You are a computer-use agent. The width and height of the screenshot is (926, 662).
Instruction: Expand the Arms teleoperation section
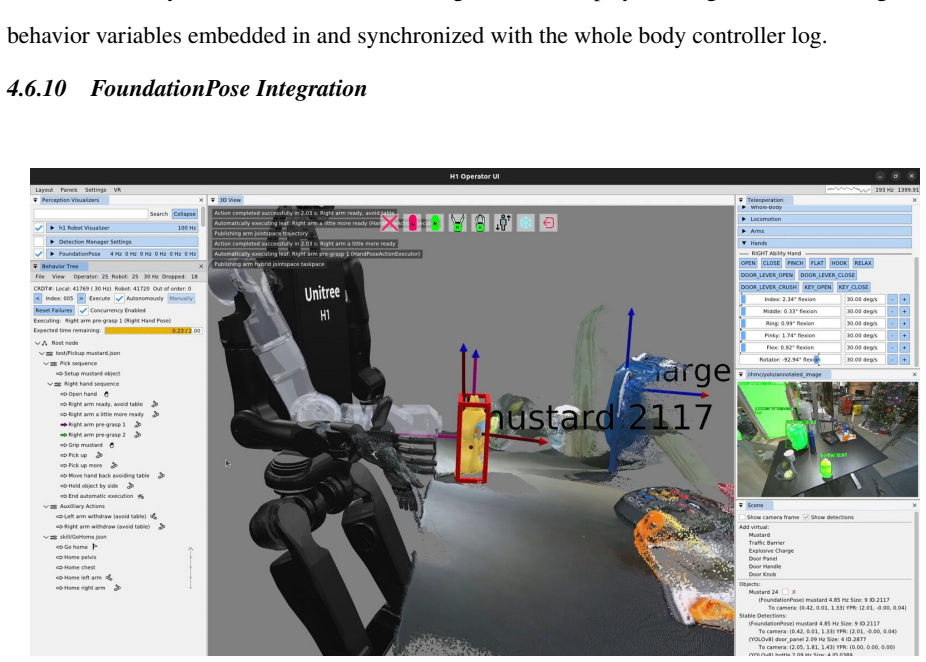tap(744, 231)
